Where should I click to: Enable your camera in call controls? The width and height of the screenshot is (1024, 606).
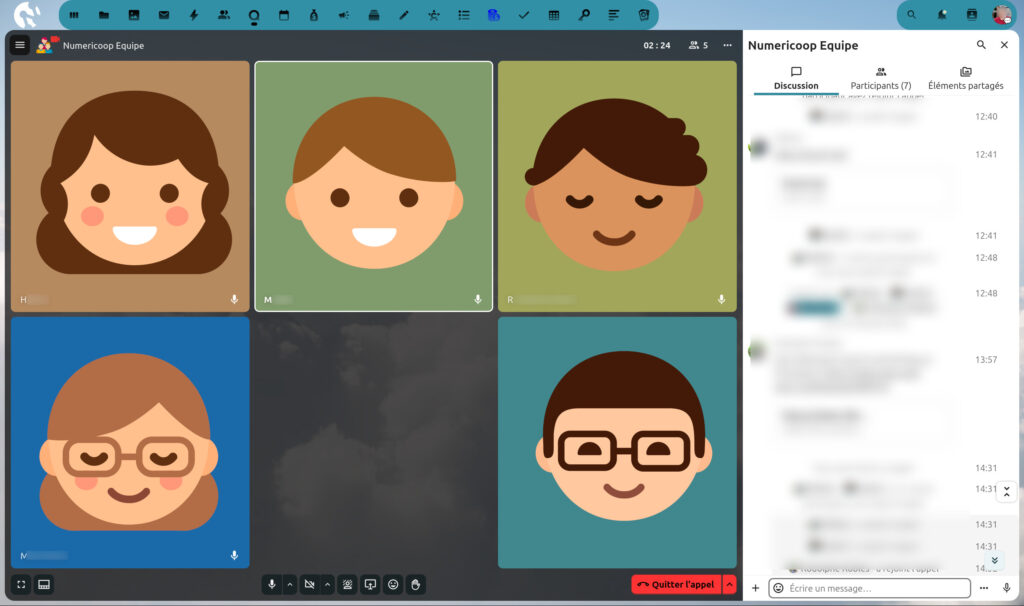pyautogui.click(x=310, y=584)
